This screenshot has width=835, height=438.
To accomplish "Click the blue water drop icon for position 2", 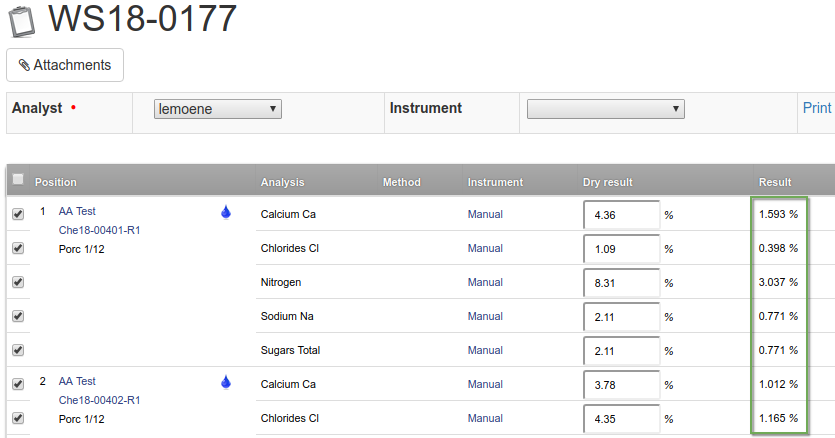I will coord(226,381).
